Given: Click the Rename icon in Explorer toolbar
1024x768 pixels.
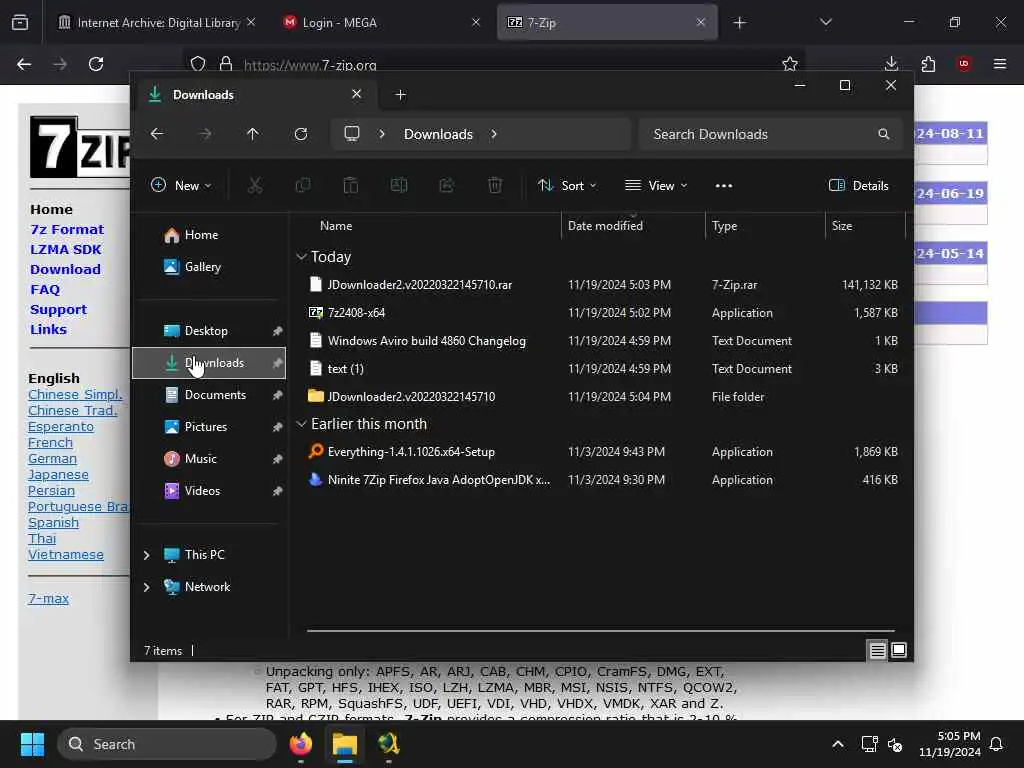Looking at the screenshot, I should pos(399,185).
